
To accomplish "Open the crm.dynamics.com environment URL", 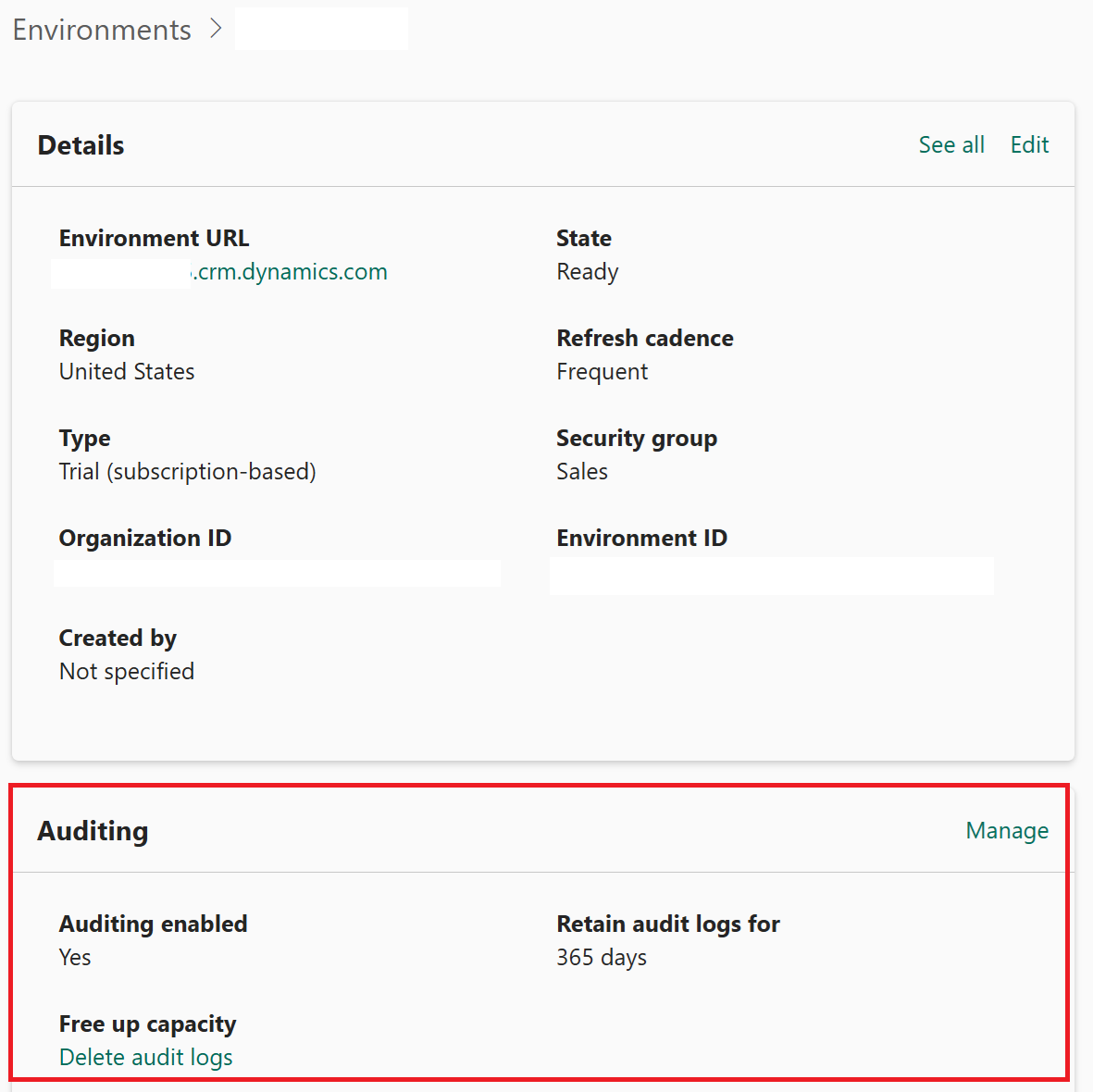I will (x=289, y=272).
